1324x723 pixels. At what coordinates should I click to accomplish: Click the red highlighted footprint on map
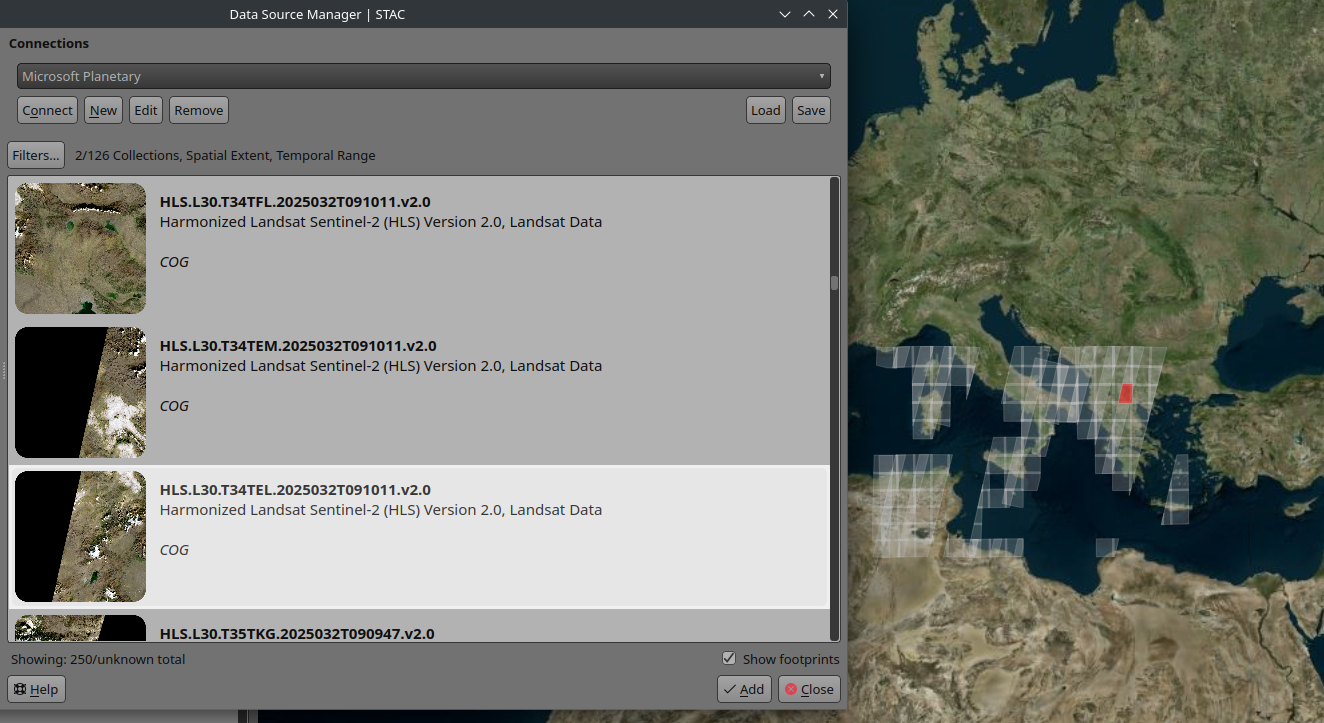pos(1126,393)
